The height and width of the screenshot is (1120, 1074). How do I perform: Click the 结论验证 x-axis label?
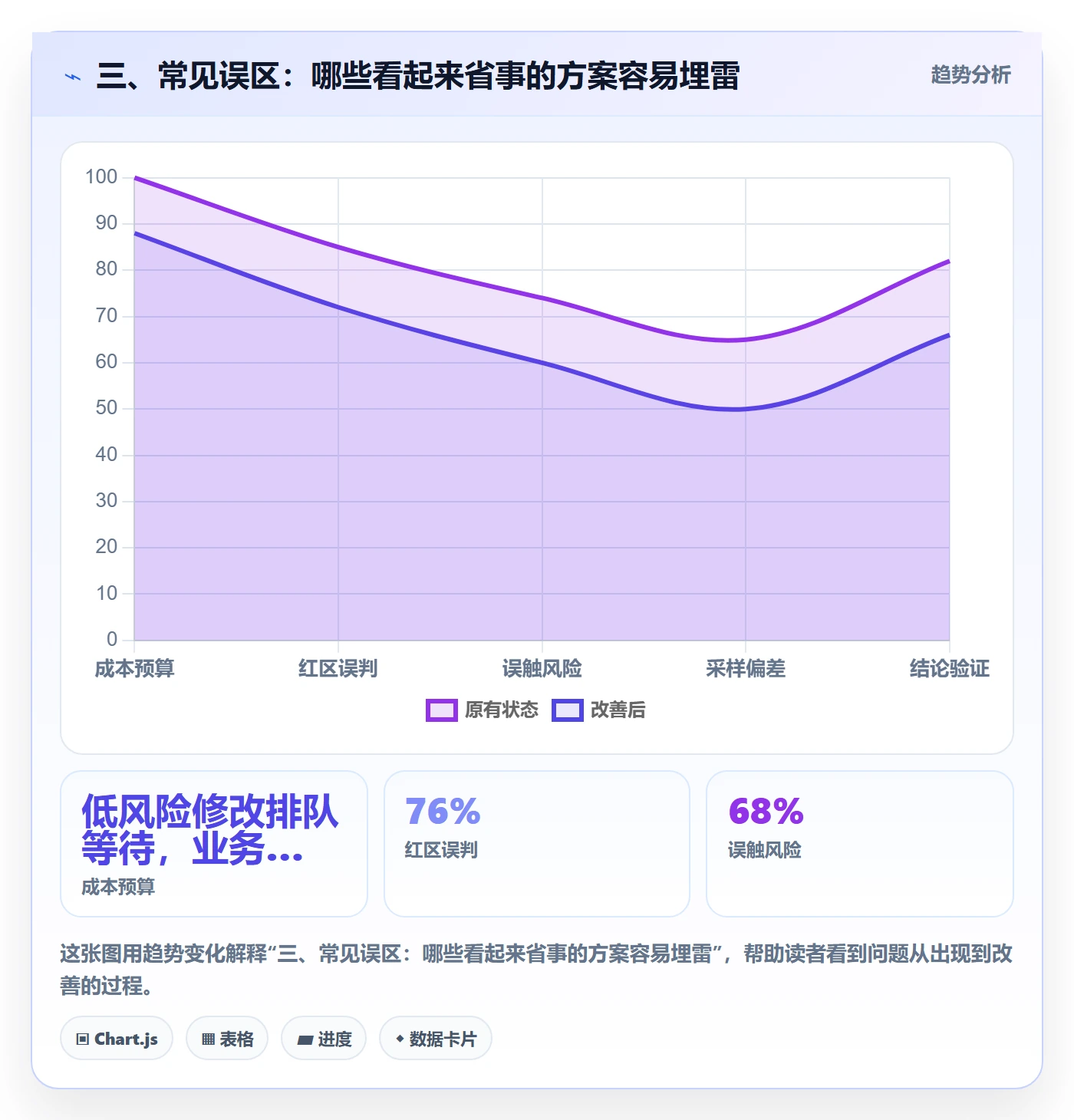click(x=950, y=669)
